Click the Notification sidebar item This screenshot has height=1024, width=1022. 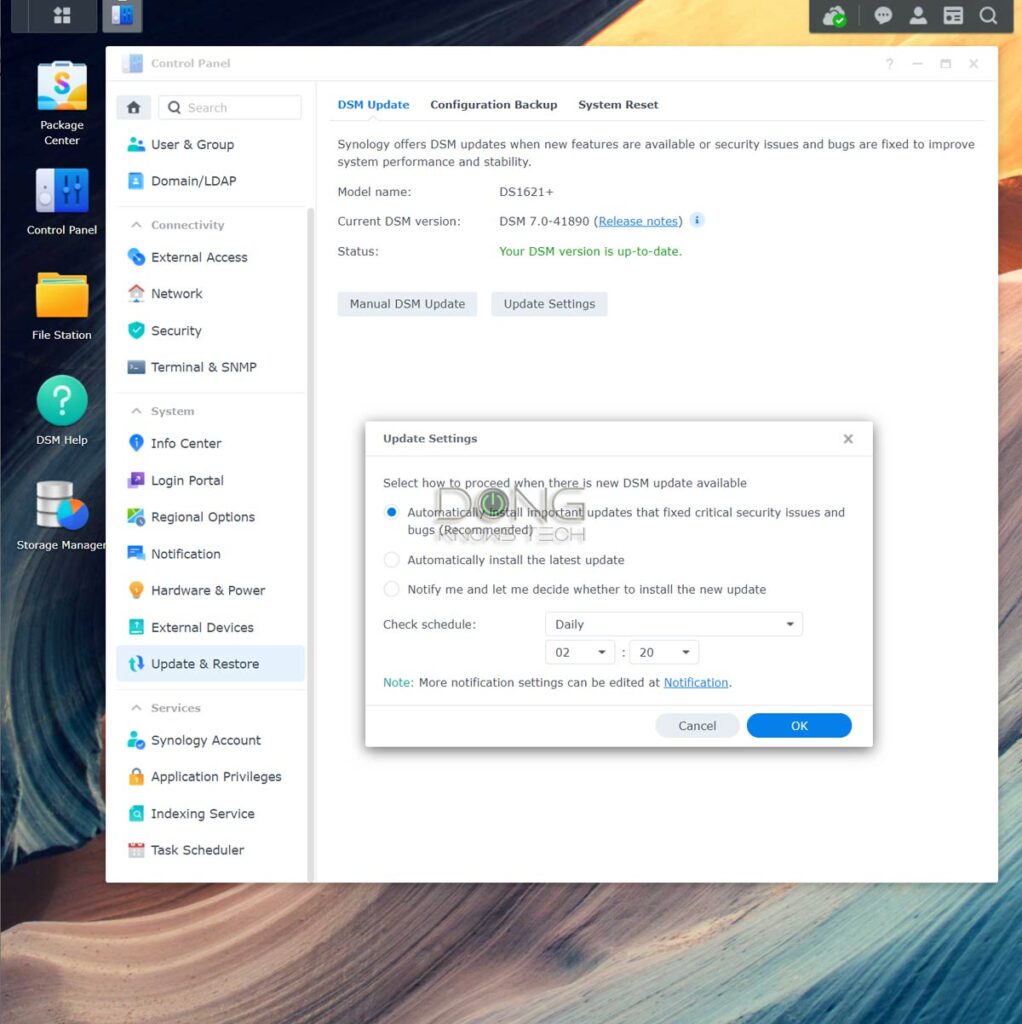[210, 554]
